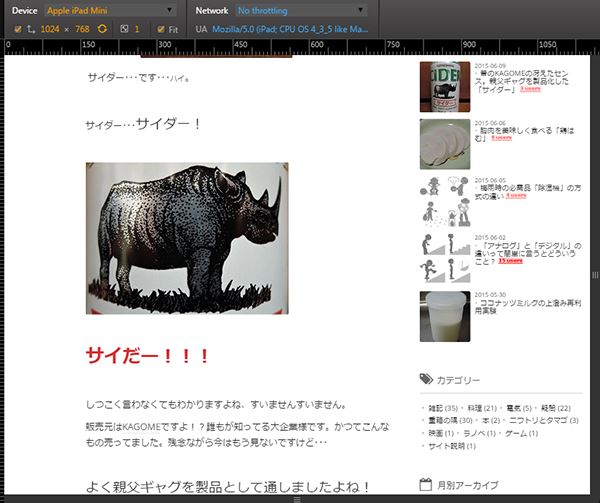Open category ゲーム (1)
This screenshot has width=600, height=503.
522,433
